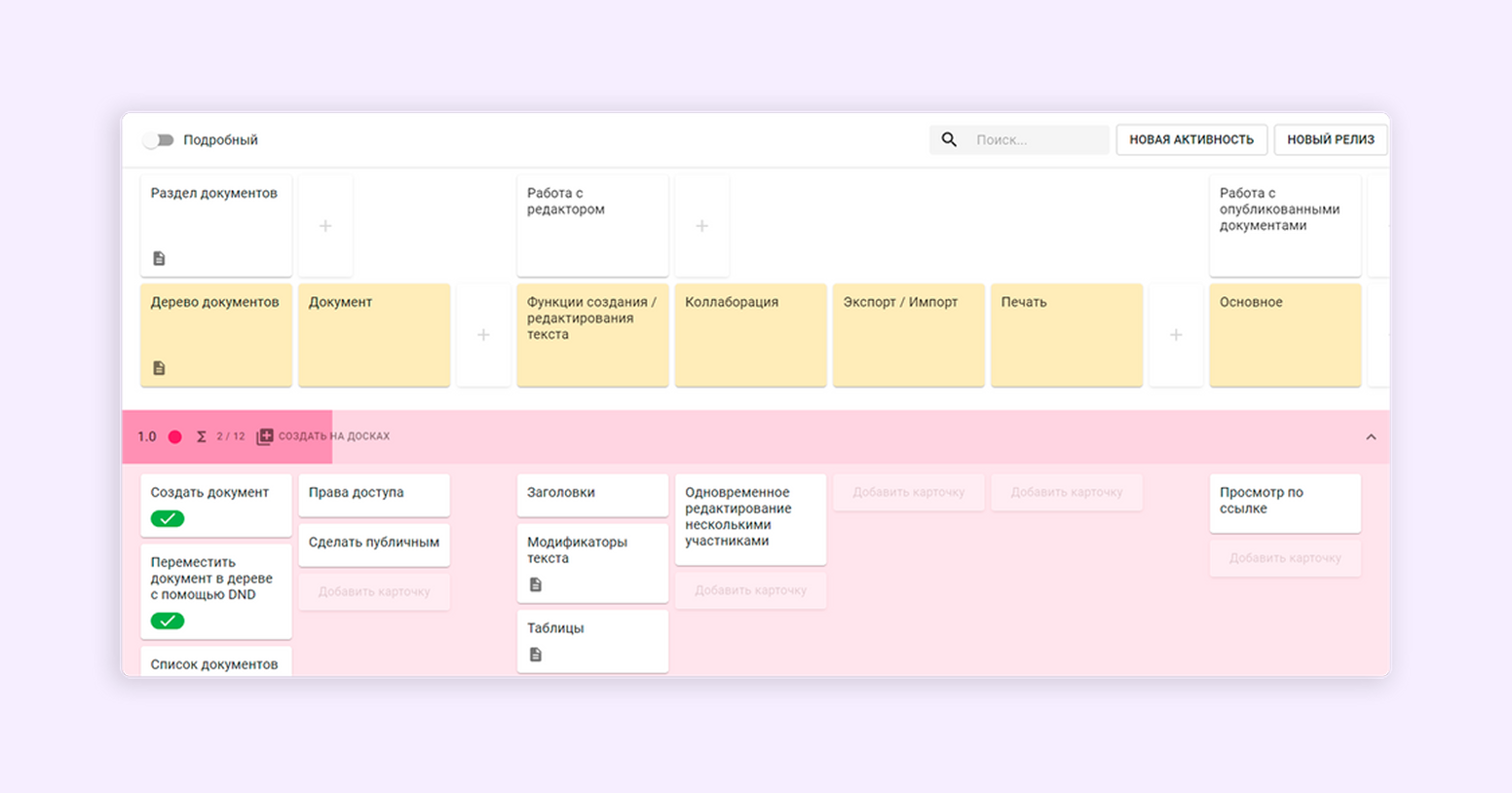Select the Основное card

[1285, 335]
